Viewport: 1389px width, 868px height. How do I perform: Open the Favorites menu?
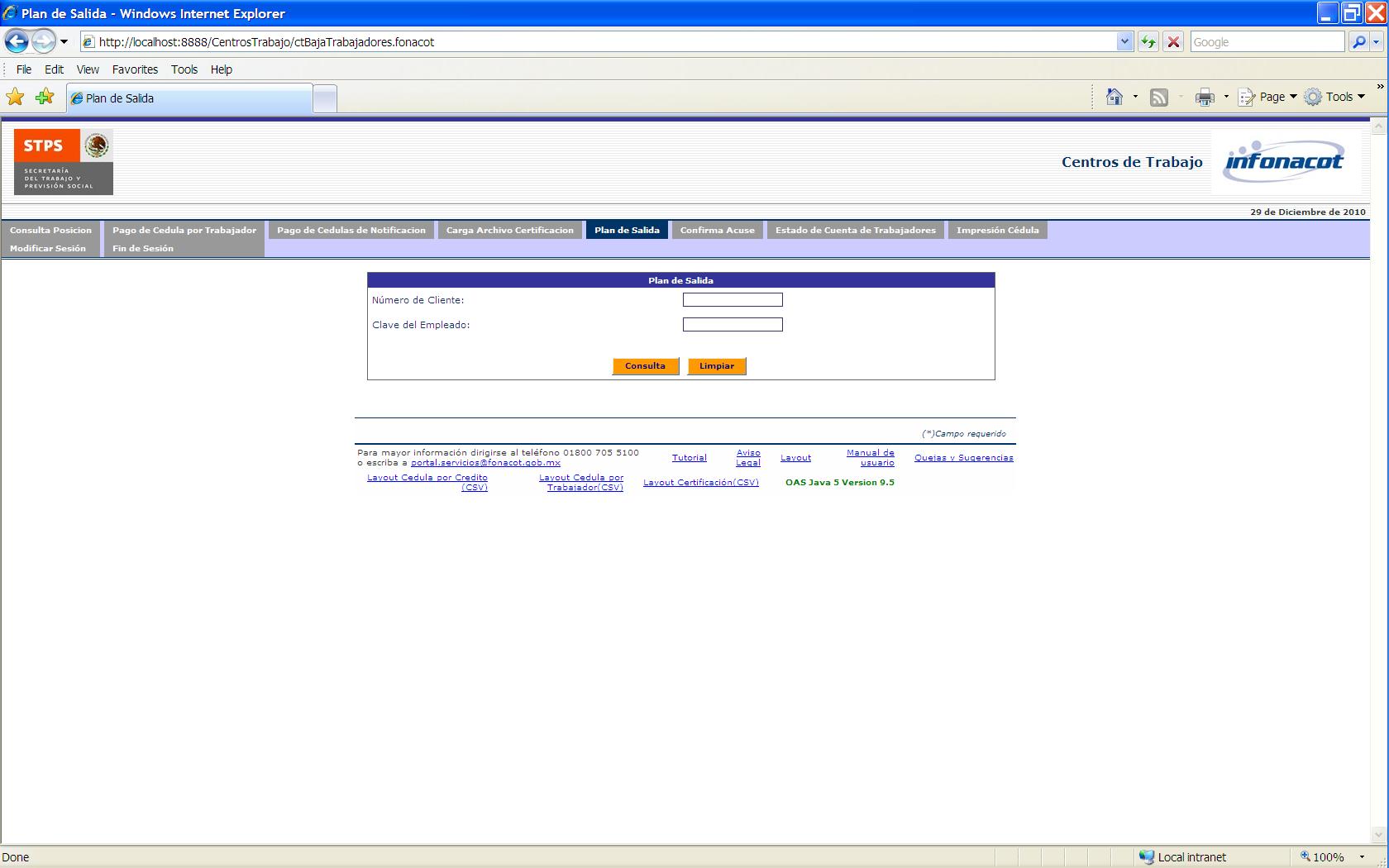[x=135, y=69]
